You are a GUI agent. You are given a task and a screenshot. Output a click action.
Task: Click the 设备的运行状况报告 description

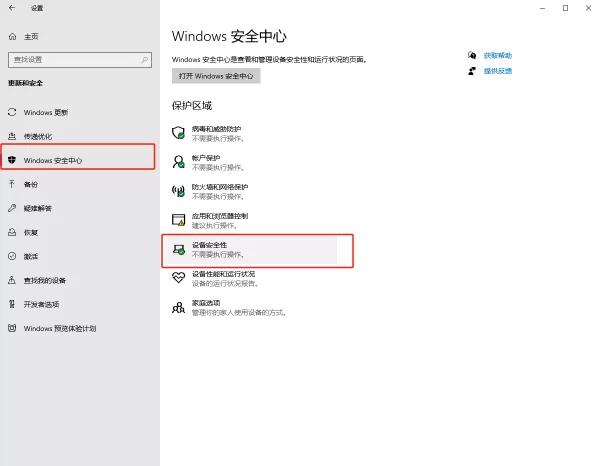coord(225,284)
